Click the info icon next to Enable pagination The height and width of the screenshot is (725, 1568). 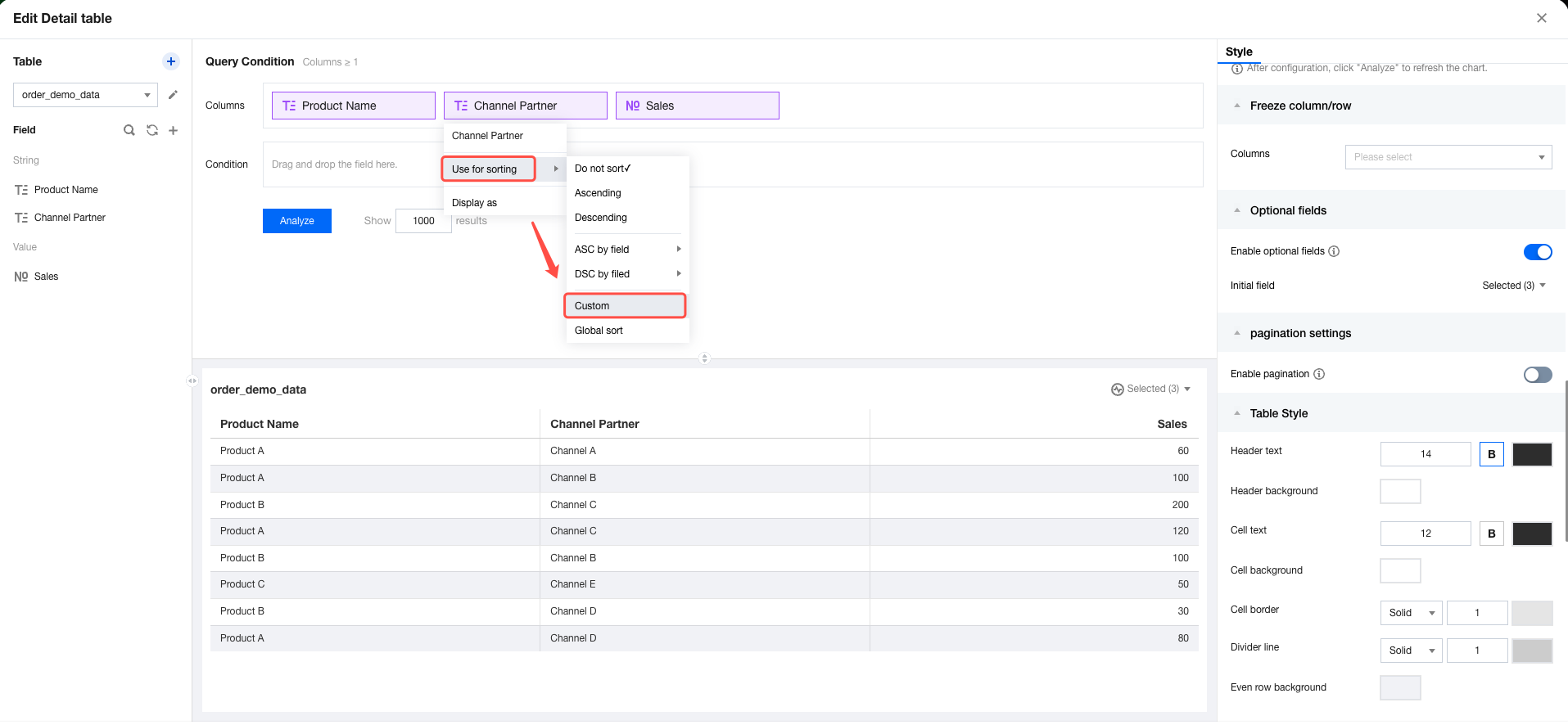tap(1319, 374)
